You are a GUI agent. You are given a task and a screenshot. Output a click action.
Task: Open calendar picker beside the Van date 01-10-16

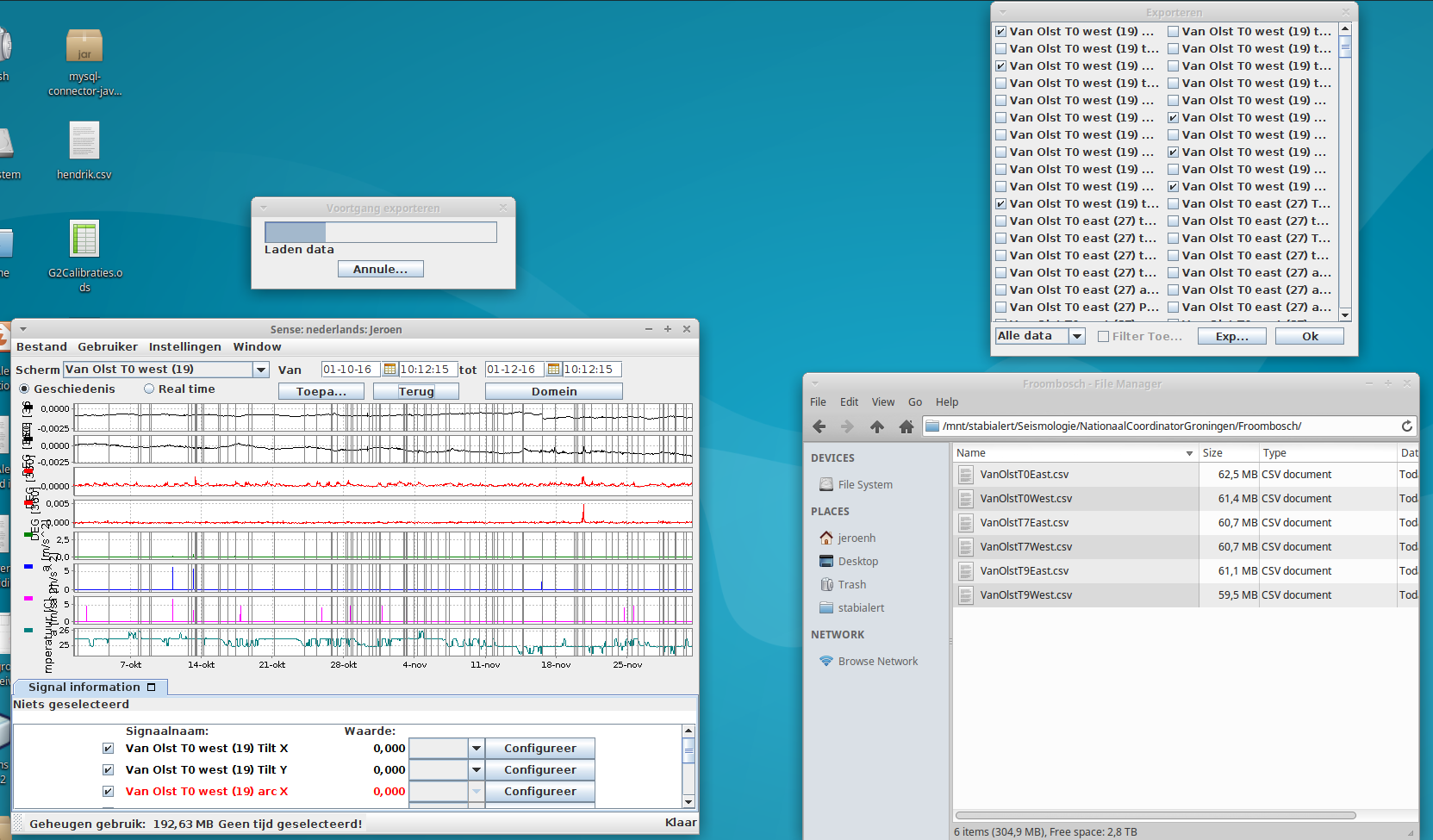(390, 370)
